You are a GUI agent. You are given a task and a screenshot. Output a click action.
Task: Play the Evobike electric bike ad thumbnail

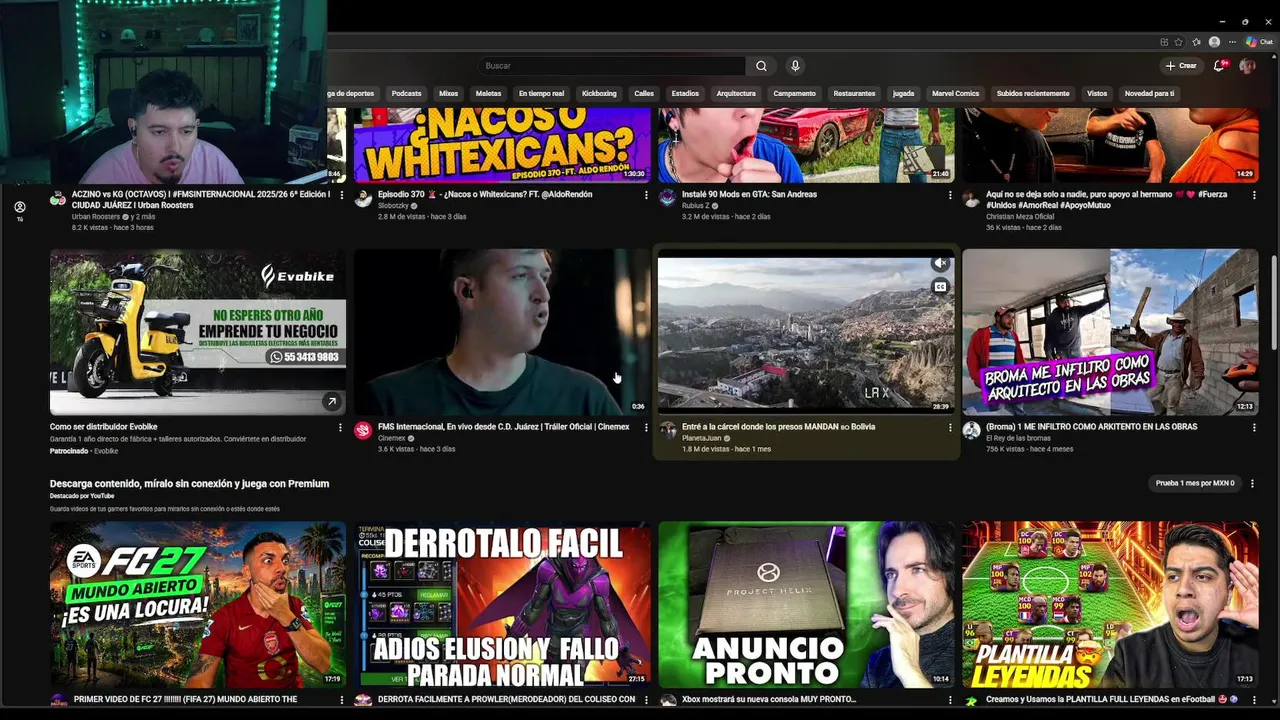(198, 332)
